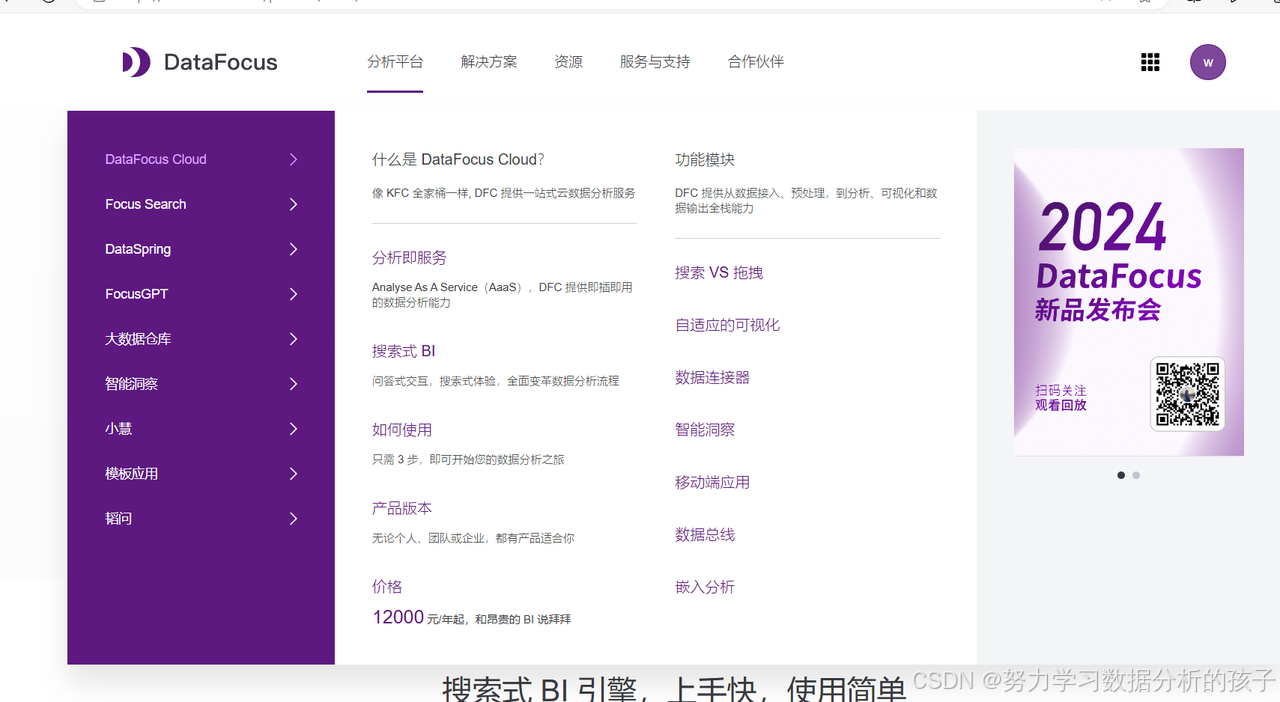The image size is (1280, 702).
Task: Expand chevron next to 小慧
Action: (293, 429)
